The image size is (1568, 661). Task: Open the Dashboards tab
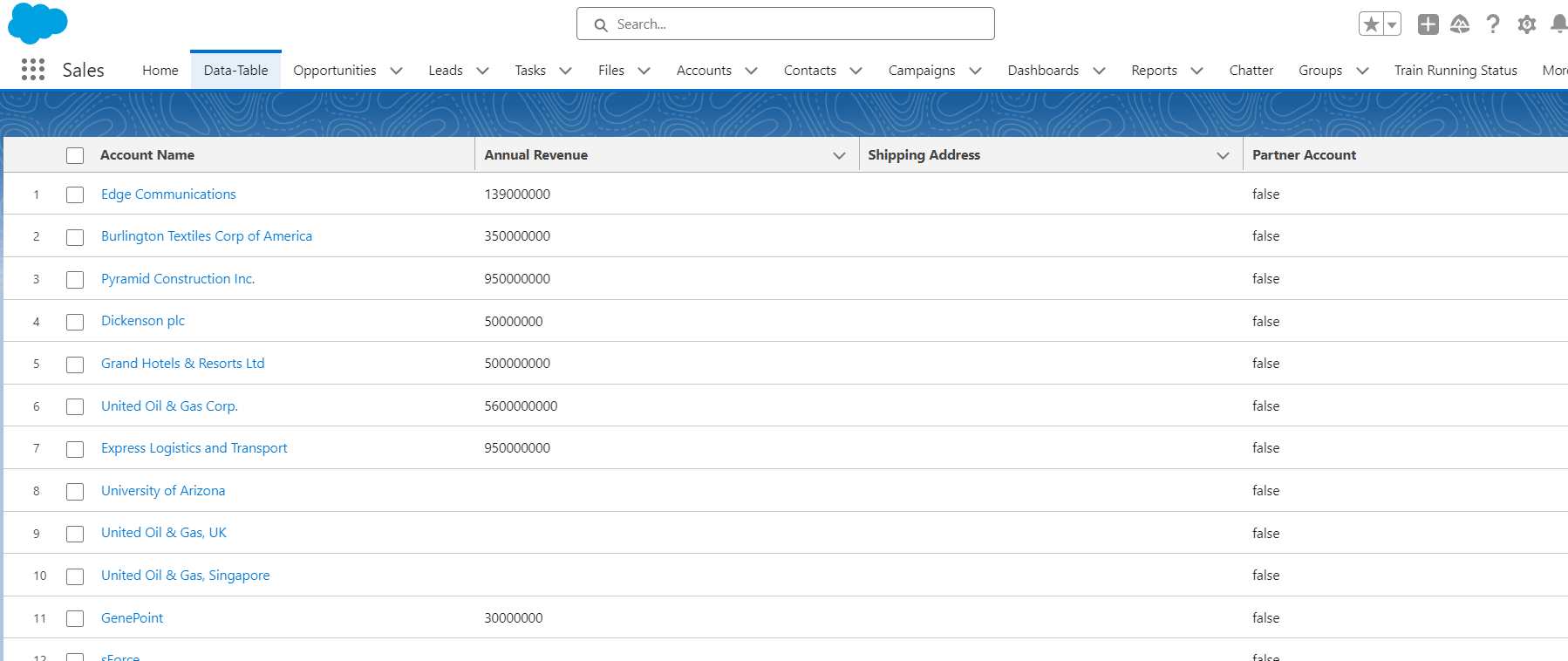click(x=1043, y=71)
